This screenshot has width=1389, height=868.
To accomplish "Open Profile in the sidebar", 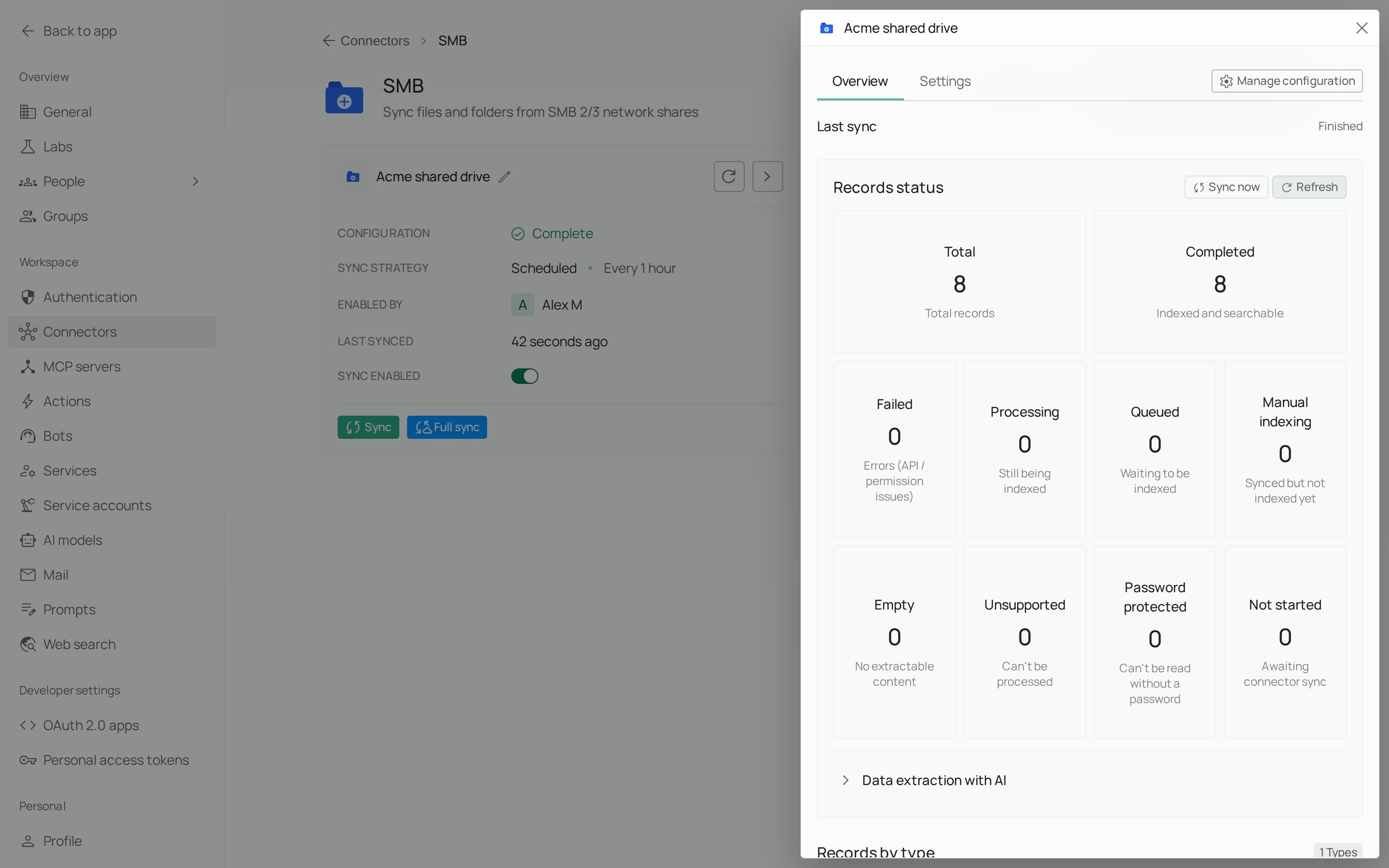I will (112, 841).
